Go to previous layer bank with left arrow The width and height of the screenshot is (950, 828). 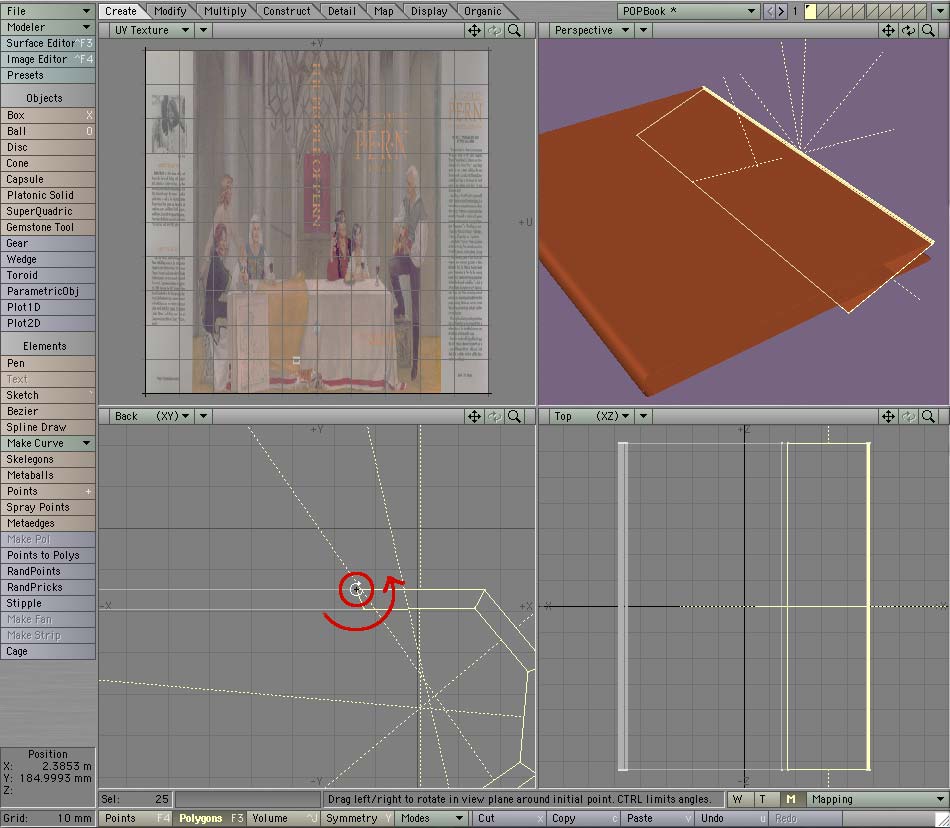tap(769, 11)
